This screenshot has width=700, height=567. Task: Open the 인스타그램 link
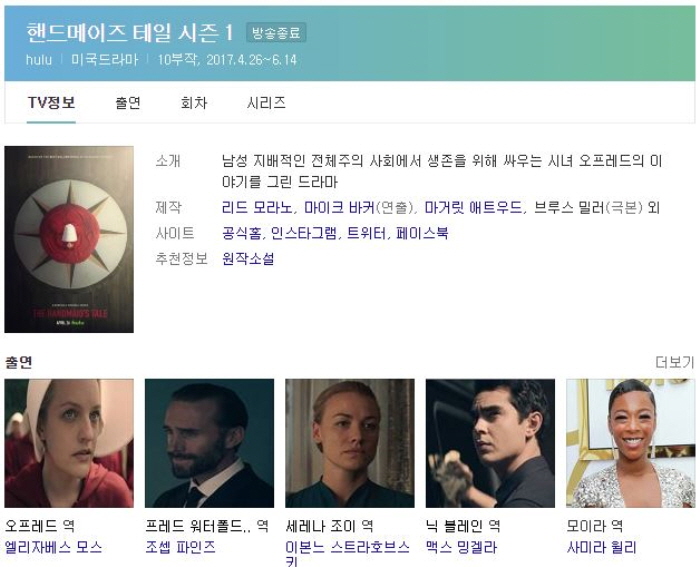click(304, 233)
